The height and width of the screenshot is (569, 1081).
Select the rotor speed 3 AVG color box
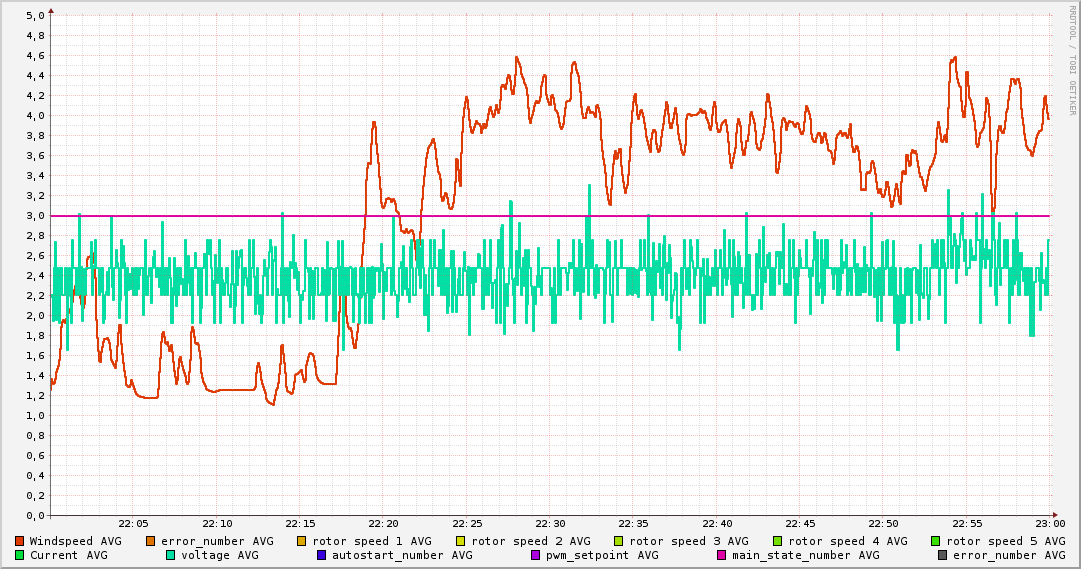click(618, 541)
